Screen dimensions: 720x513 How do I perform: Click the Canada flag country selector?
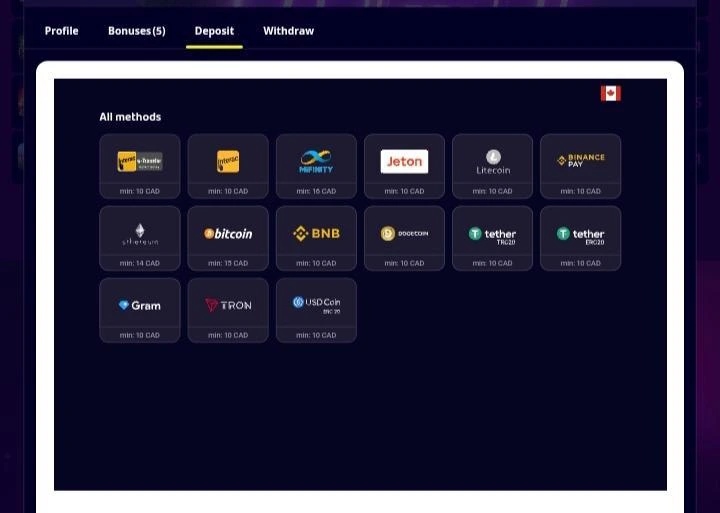click(611, 93)
